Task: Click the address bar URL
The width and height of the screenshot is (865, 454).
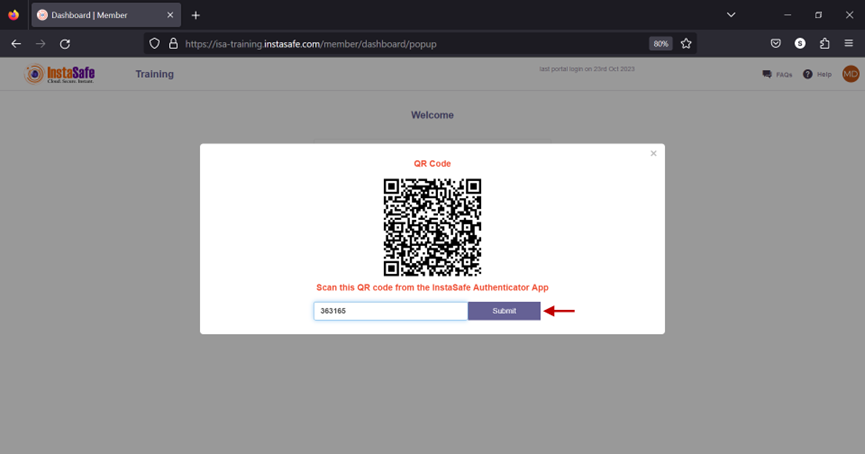Action: (x=311, y=44)
